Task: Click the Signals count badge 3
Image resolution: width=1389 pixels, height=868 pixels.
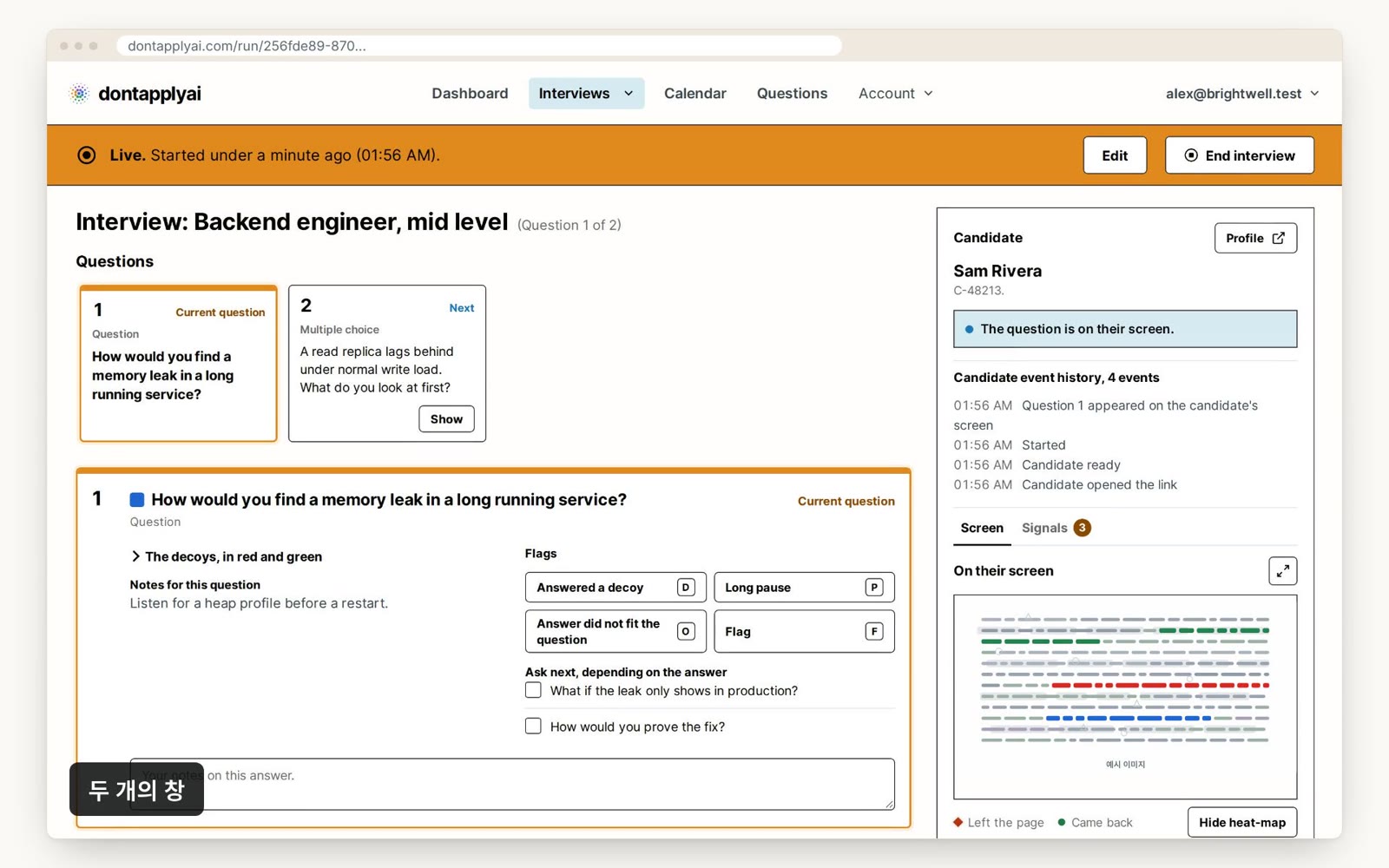Action: click(1082, 528)
